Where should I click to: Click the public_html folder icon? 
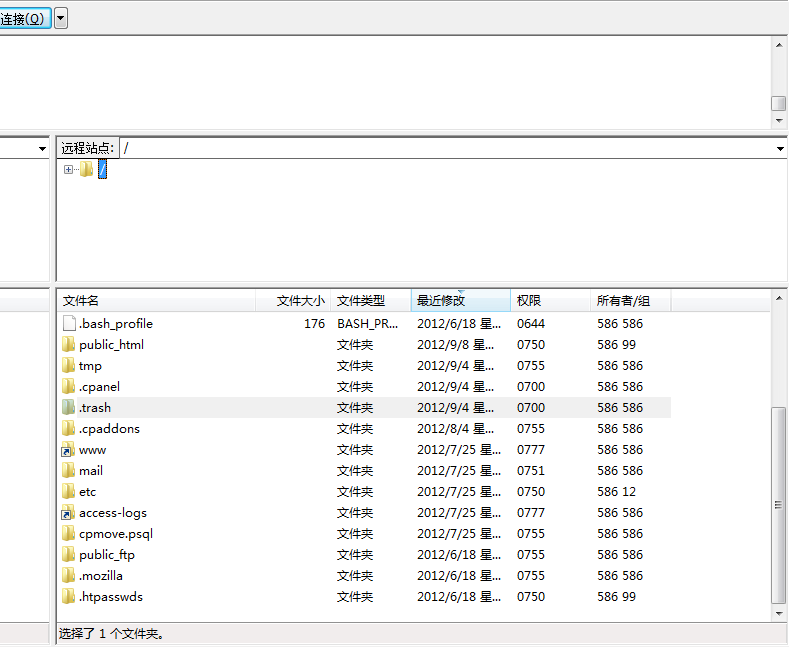pyautogui.click(x=68, y=345)
